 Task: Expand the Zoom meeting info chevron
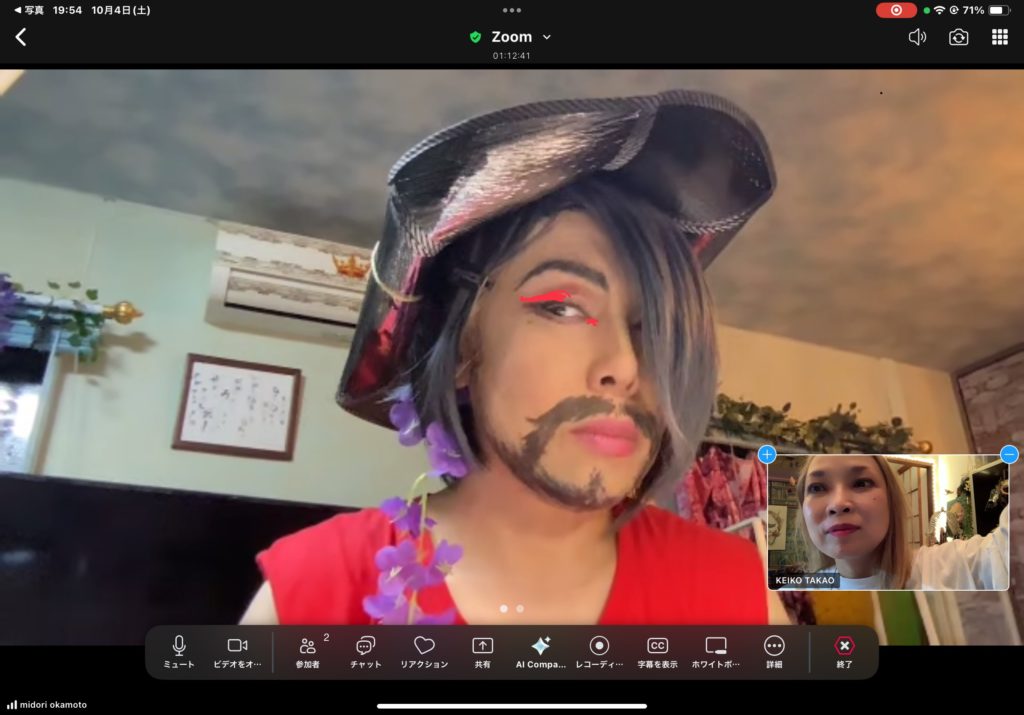pyautogui.click(x=547, y=37)
